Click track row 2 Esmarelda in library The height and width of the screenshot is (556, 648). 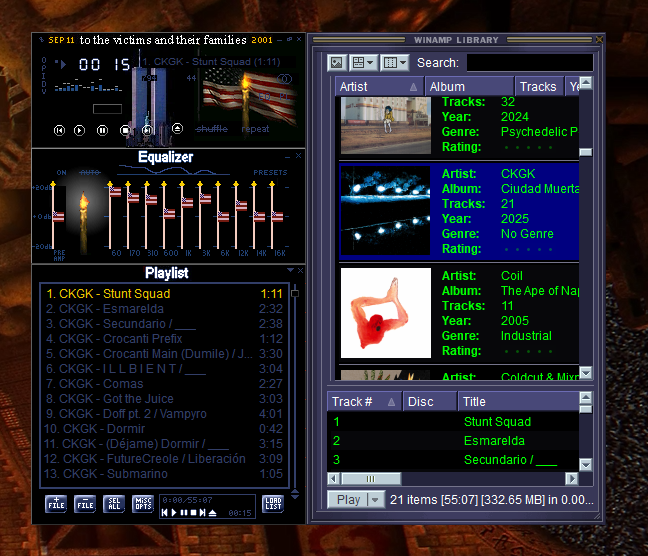pyautogui.click(x=453, y=441)
